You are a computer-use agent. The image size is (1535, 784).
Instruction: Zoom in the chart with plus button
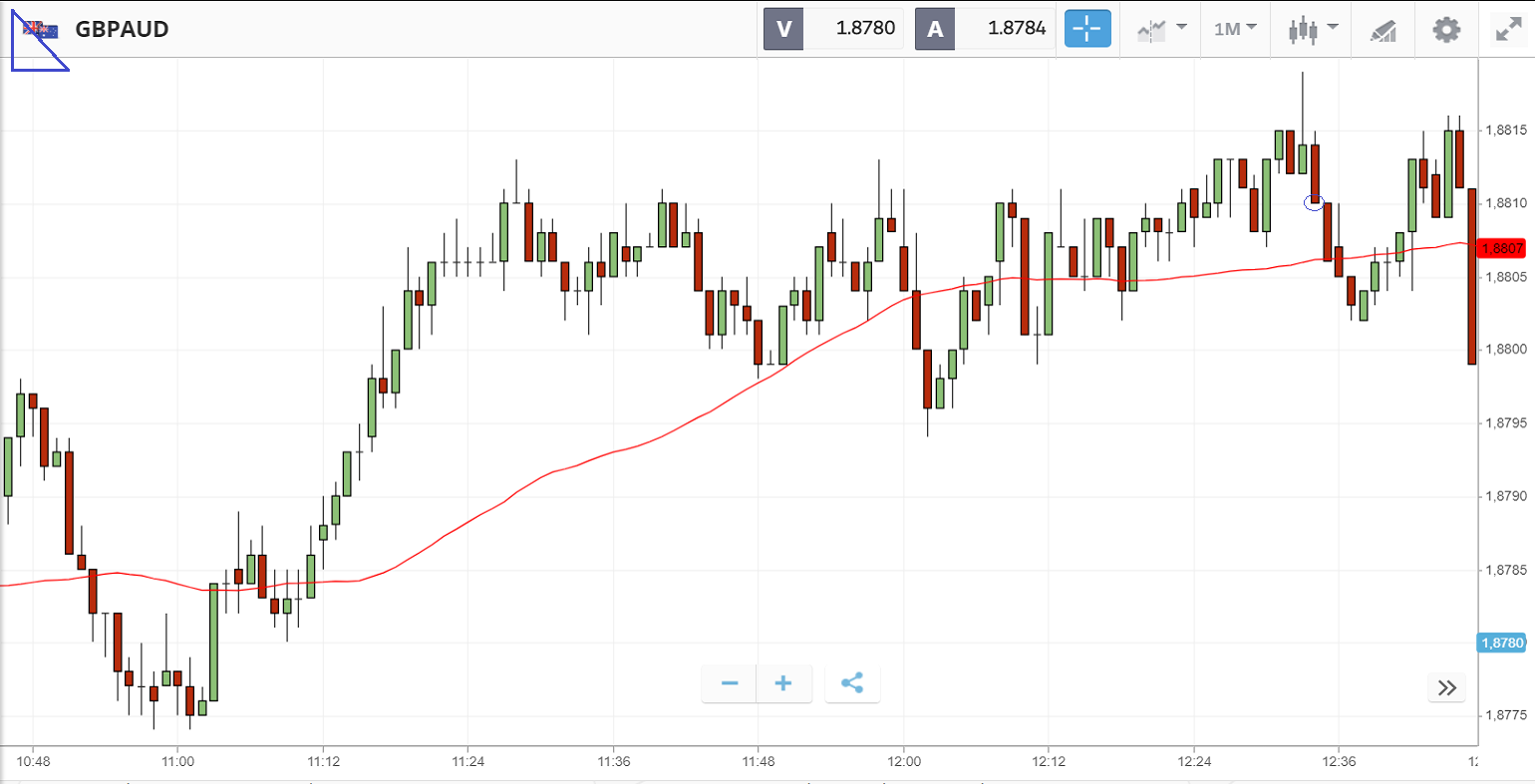click(x=783, y=683)
